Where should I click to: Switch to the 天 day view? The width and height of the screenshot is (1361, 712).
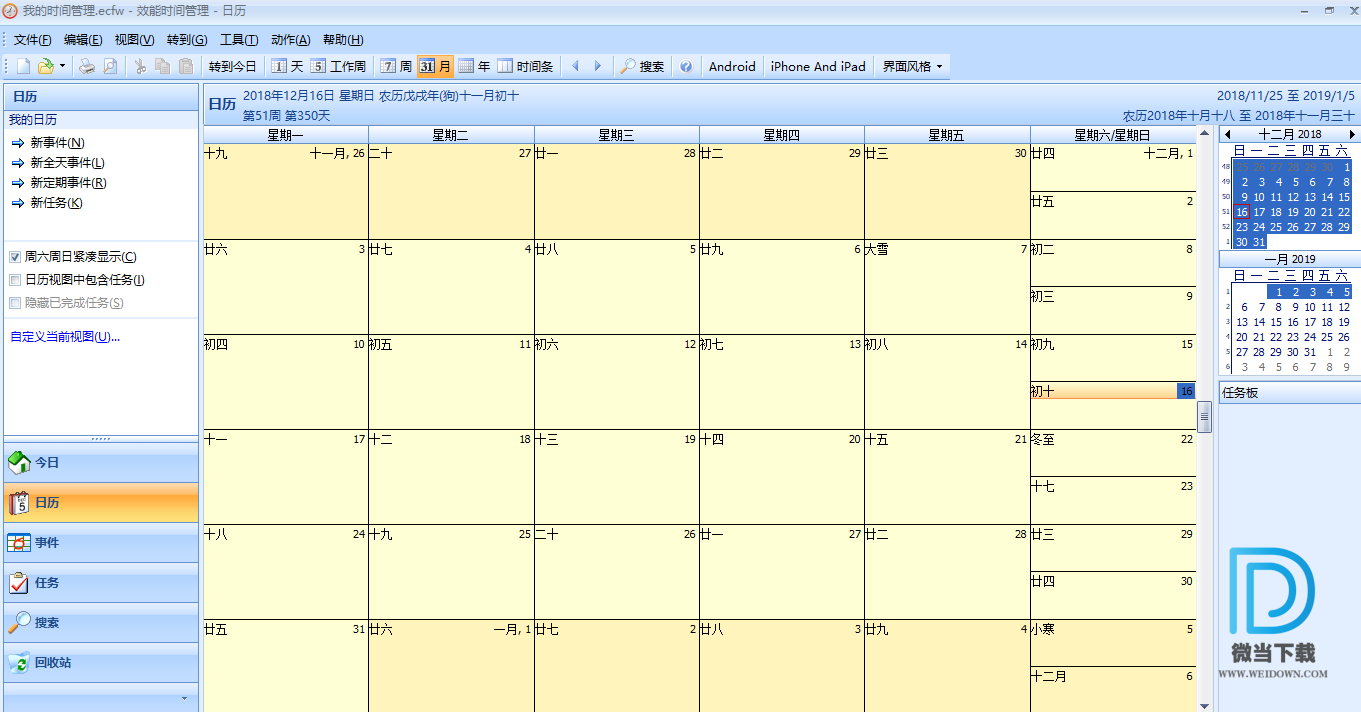[x=287, y=66]
